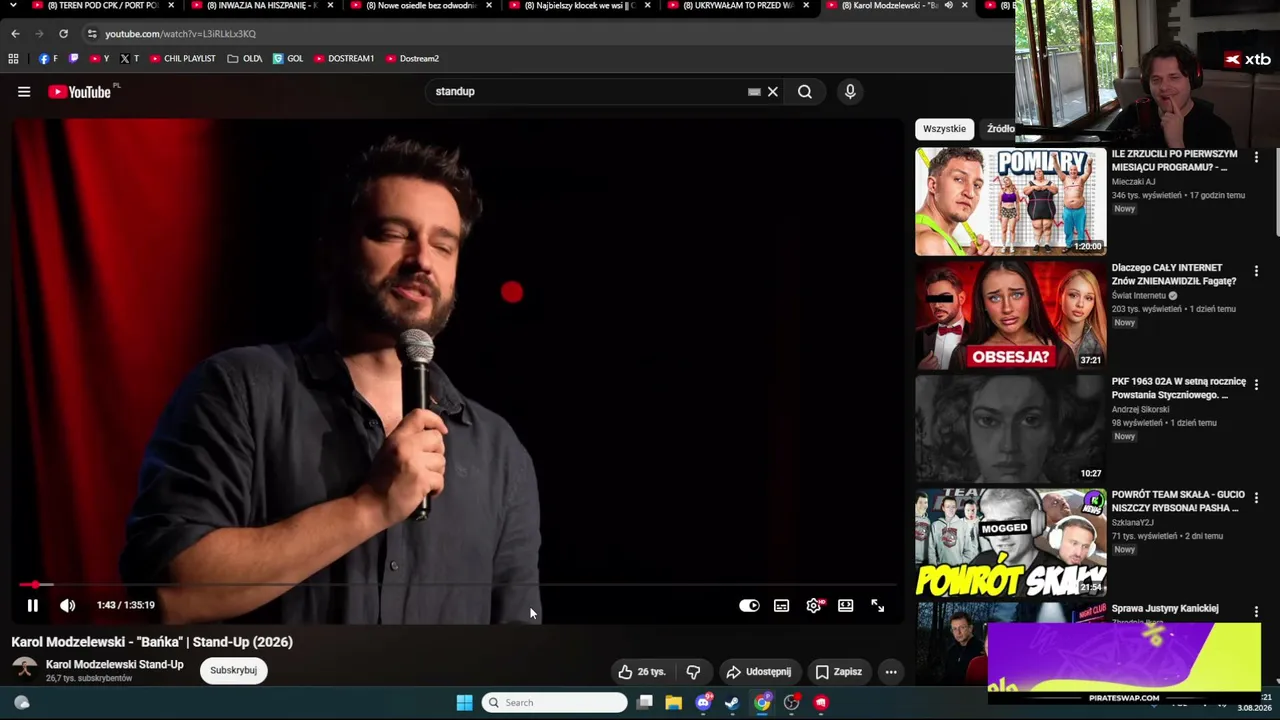Select the Źródło filter chip

tap(1000, 128)
